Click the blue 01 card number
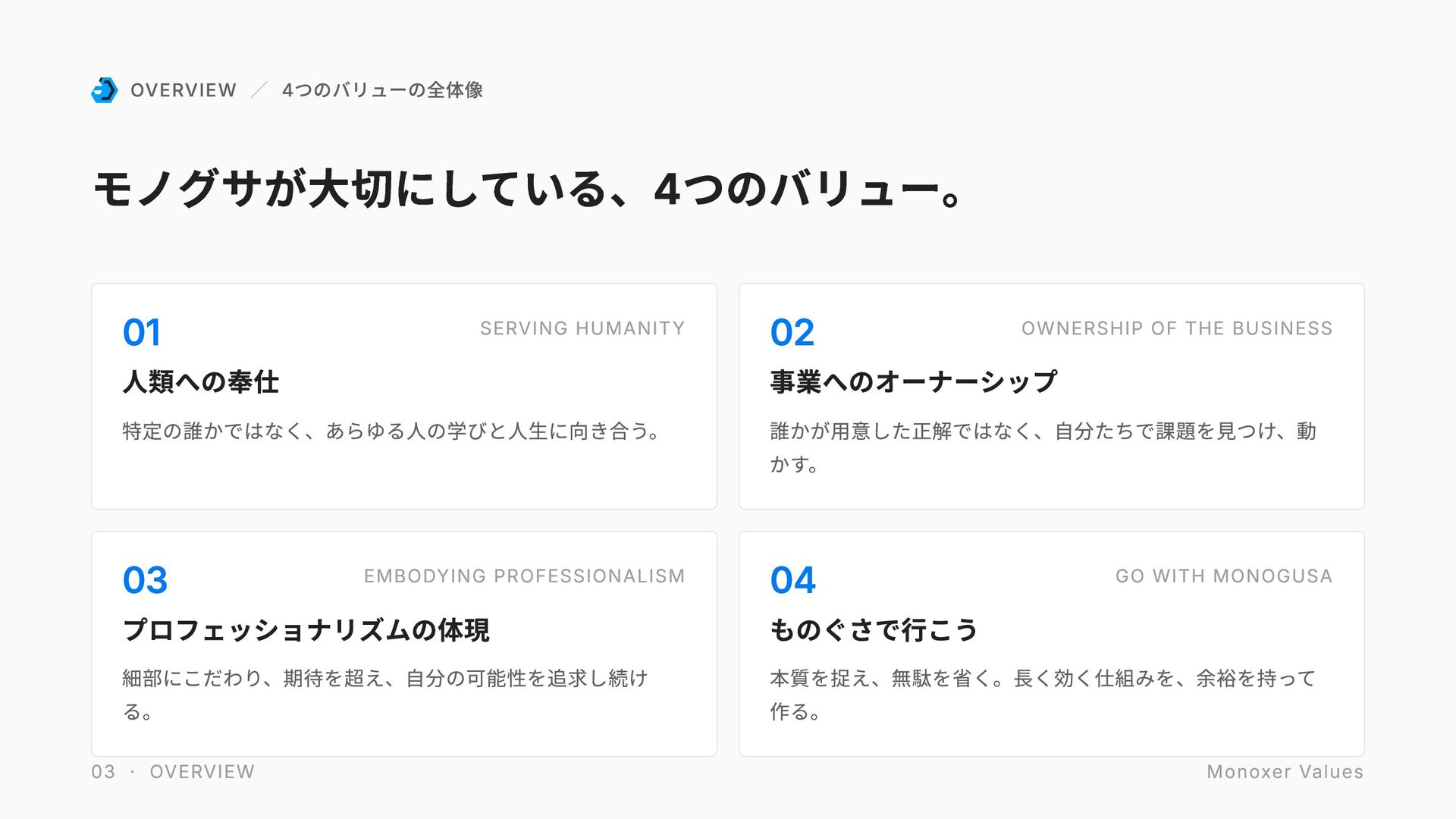Viewport: 1456px width, 819px height. pos(142,332)
